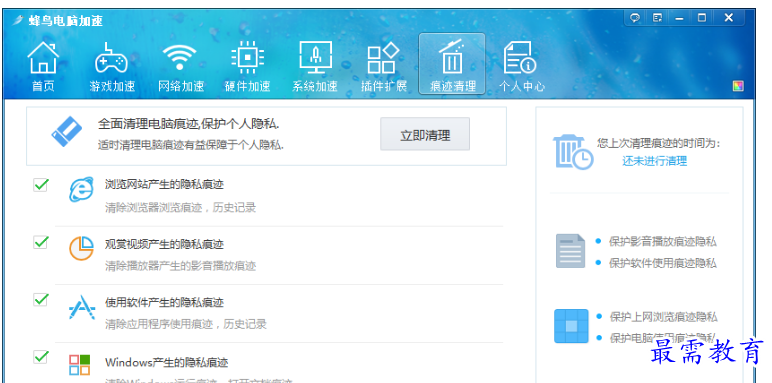Click 清除浏览器浏览痕迹，历史记录 description

point(180,207)
